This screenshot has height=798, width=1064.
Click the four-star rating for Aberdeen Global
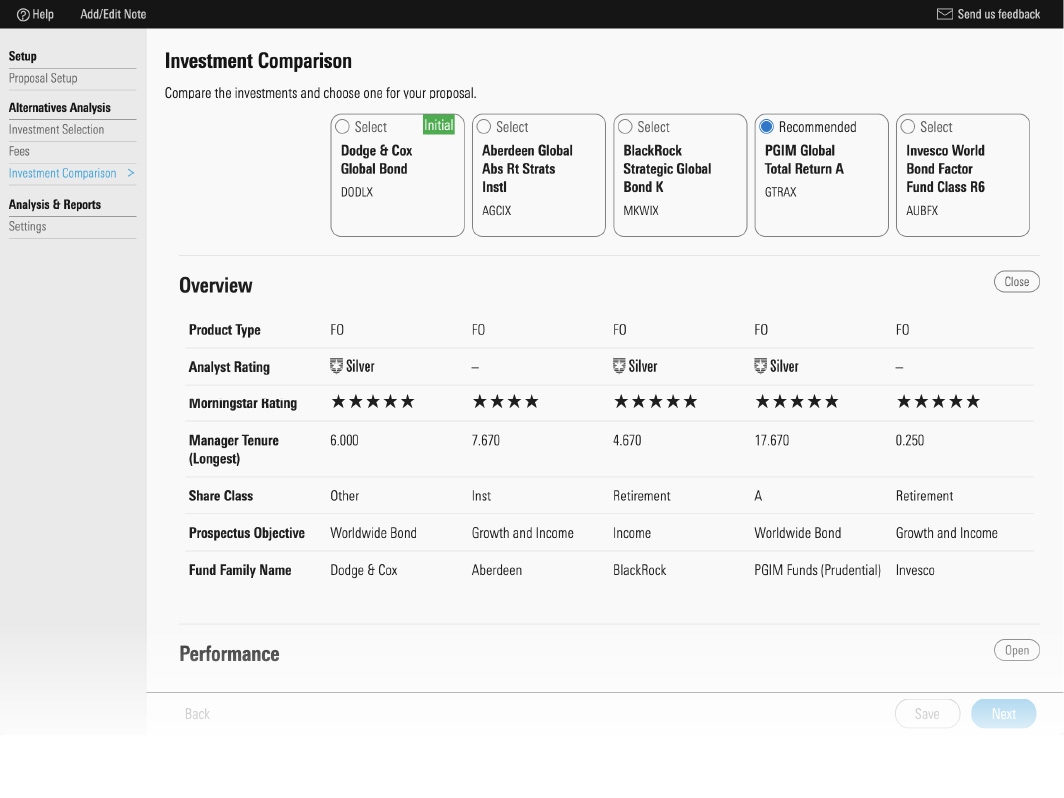(x=505, y=402)
